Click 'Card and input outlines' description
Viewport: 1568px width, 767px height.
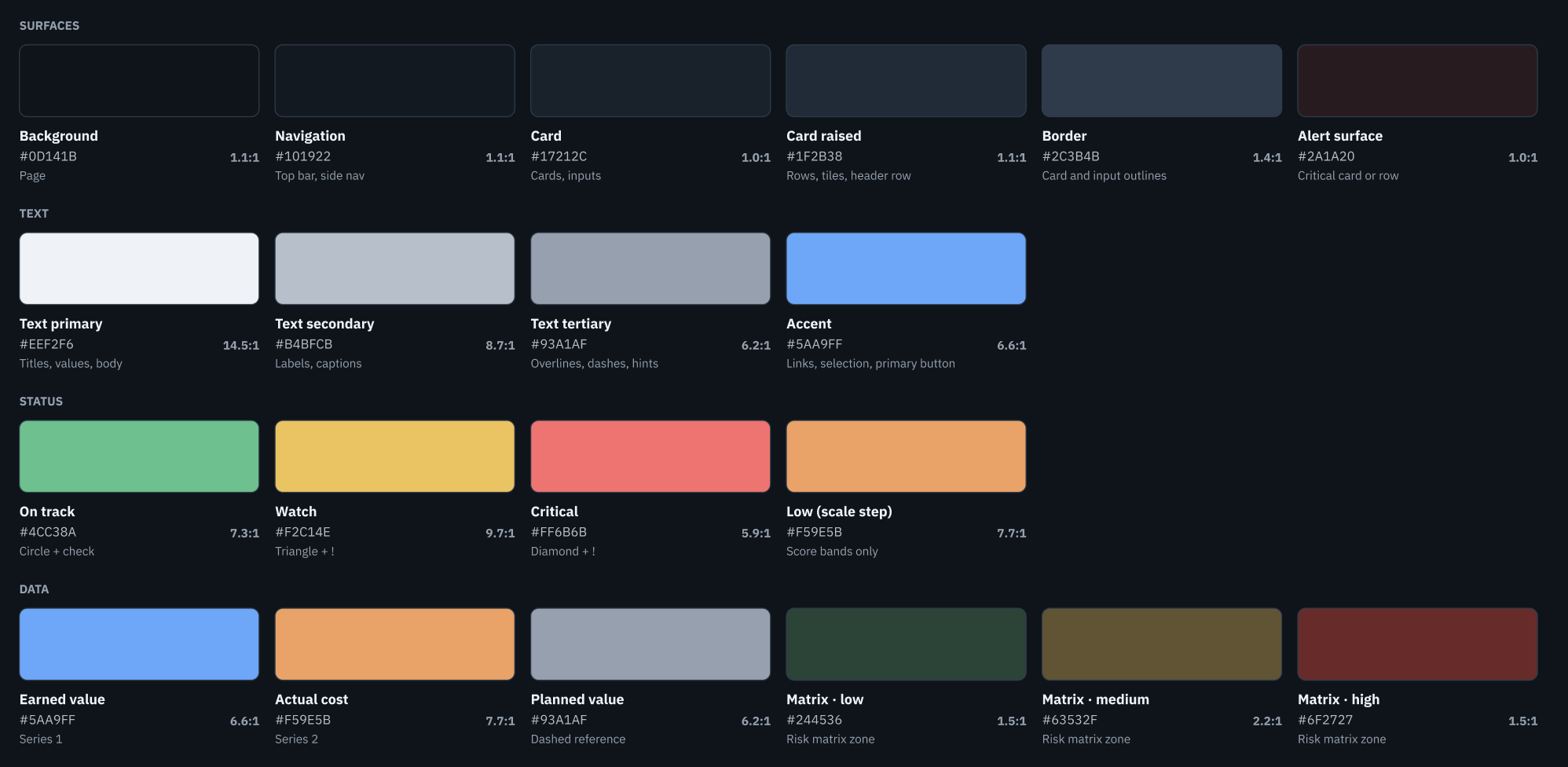click(x=1105, y=176)
